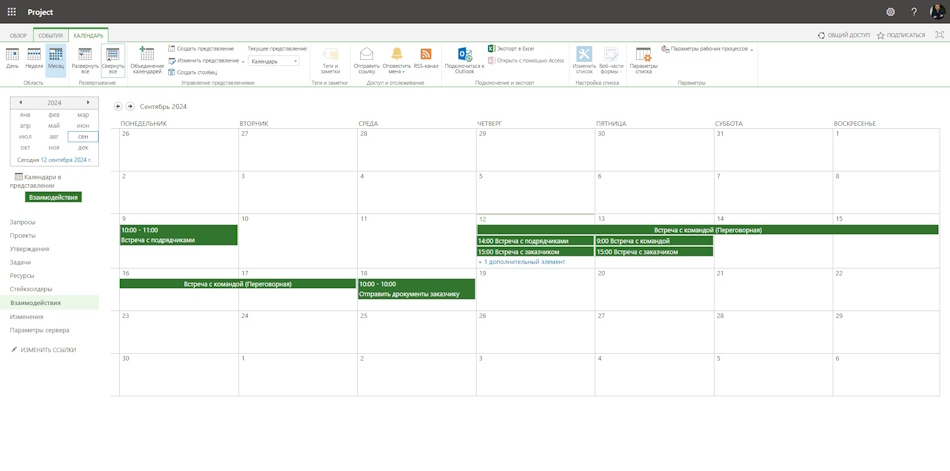Click Создать представление
This screenshot has height=471, width=950.
(x=201, y=48)
